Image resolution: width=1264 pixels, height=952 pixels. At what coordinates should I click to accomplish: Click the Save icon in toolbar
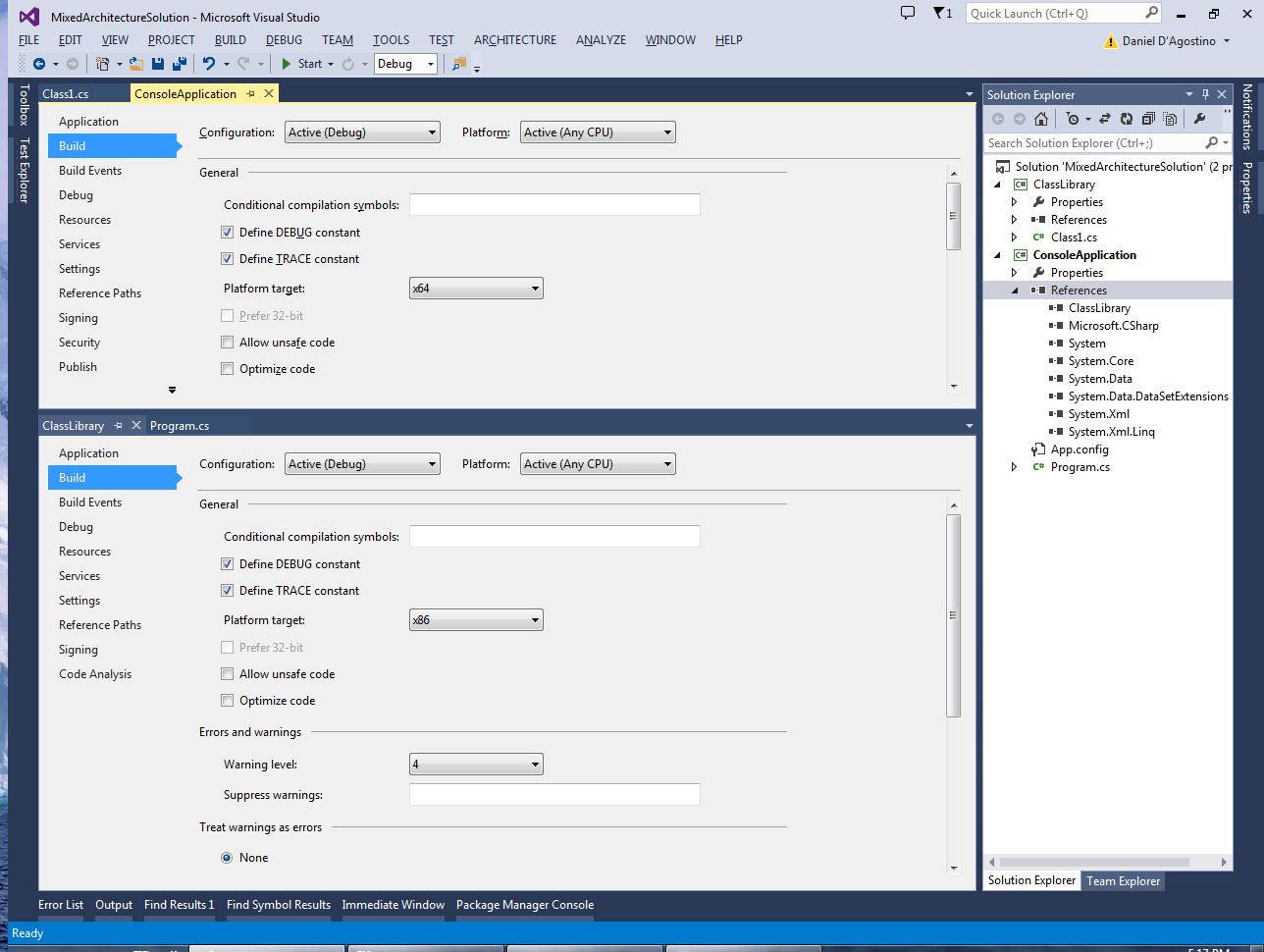tap(157, 64)
